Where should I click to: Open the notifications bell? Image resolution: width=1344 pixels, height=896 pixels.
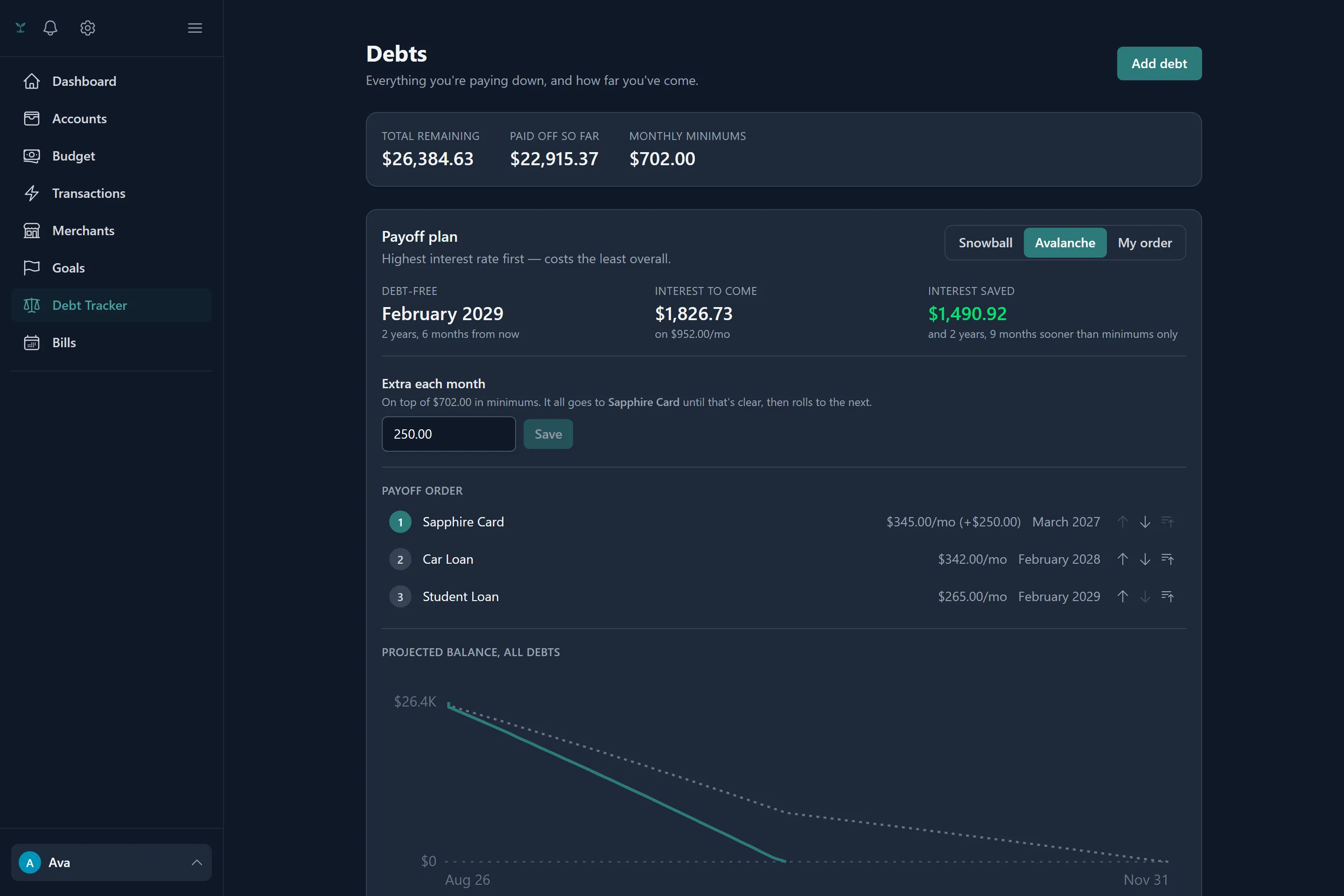(x=50, y=28)
